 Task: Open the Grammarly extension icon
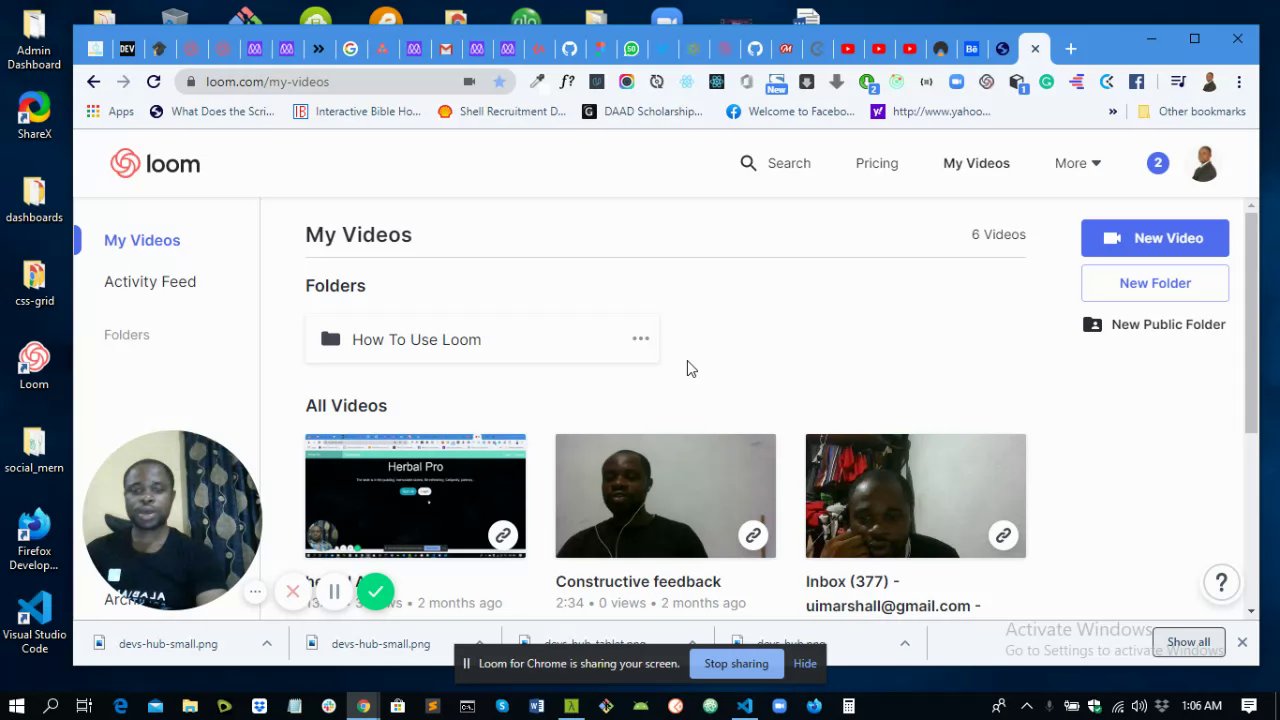[1047, 82]
